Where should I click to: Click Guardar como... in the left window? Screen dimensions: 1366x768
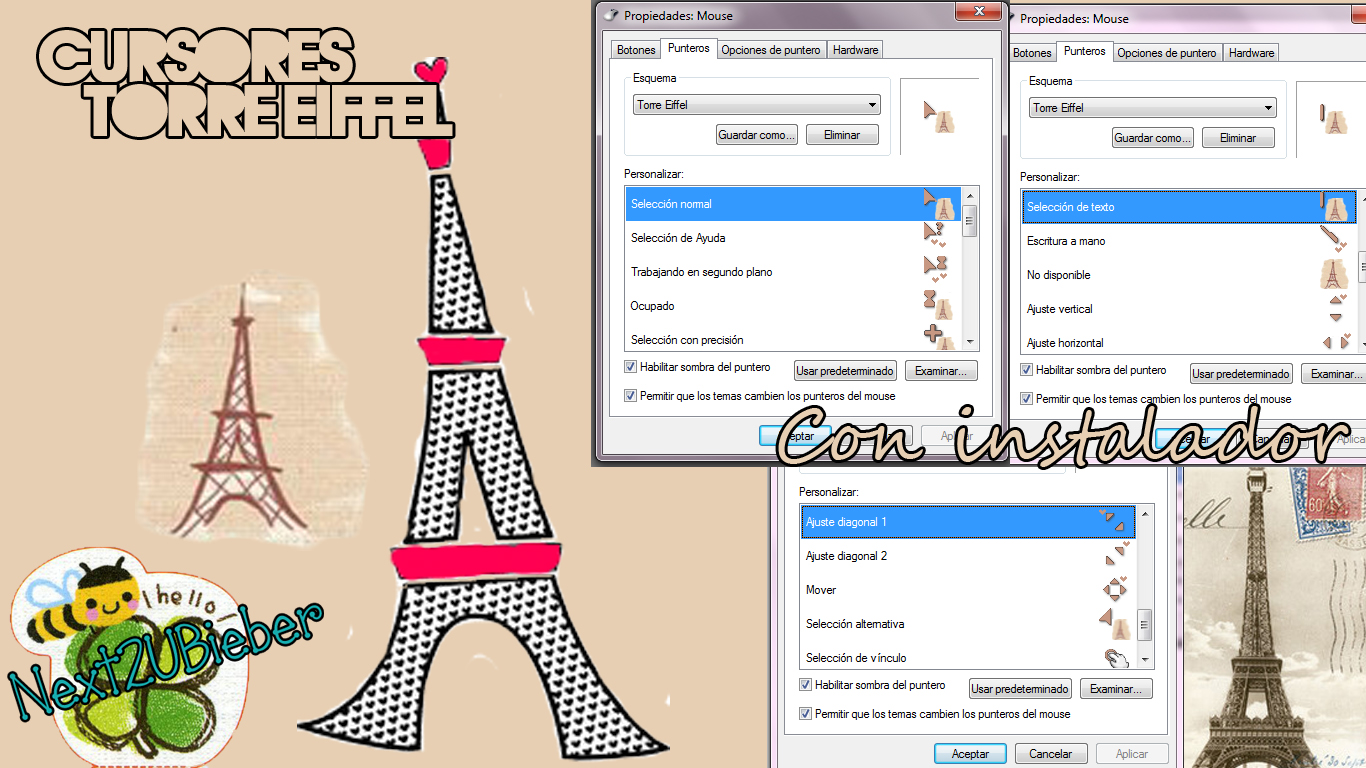coord(757,135)
